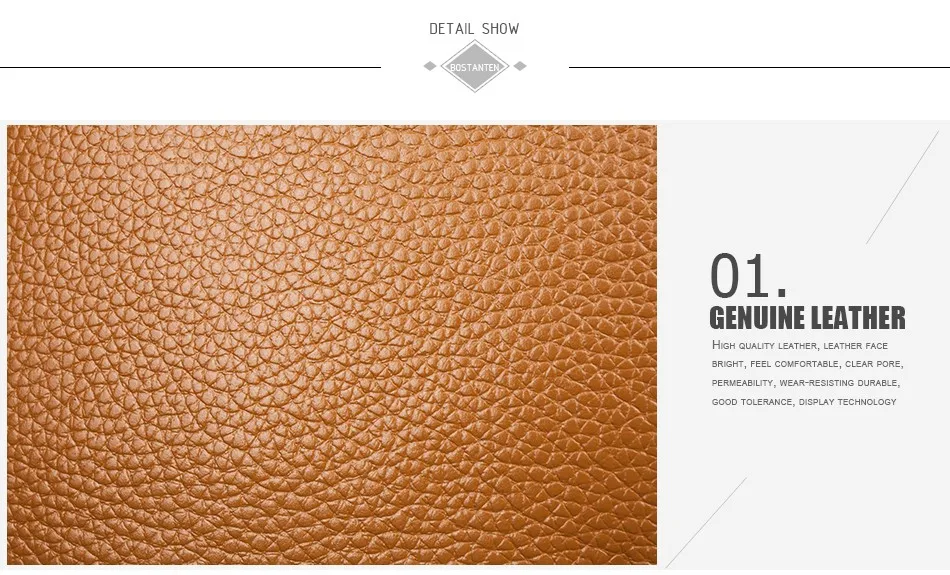Screen dimensions: 950x575
Task: Click the line 'bright, feel comfortable, clear pore,'
Action: tap(808, 364)
